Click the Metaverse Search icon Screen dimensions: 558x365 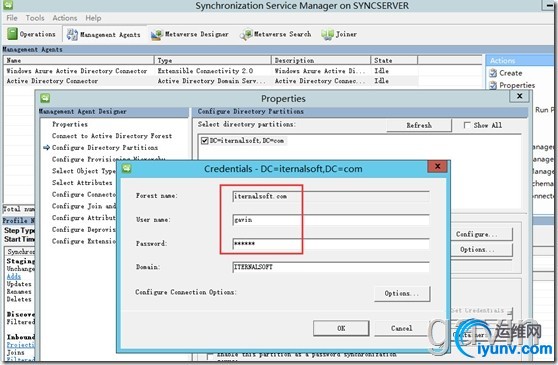tap(246, 35)
